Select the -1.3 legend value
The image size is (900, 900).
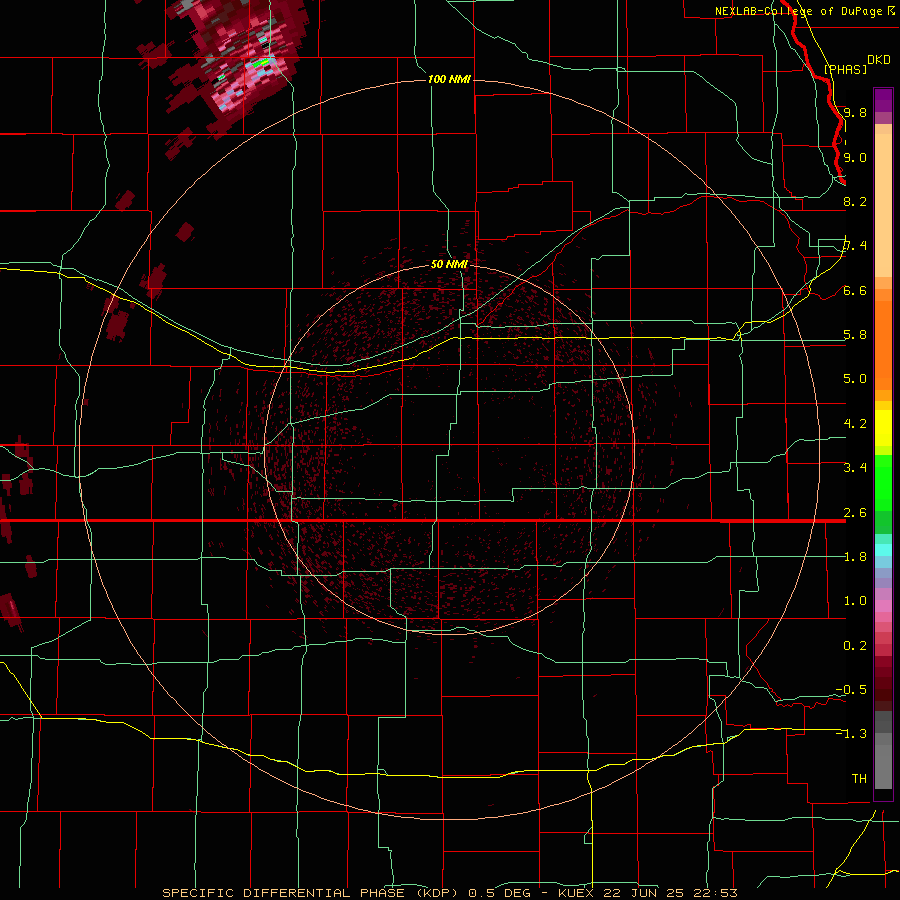851,734
